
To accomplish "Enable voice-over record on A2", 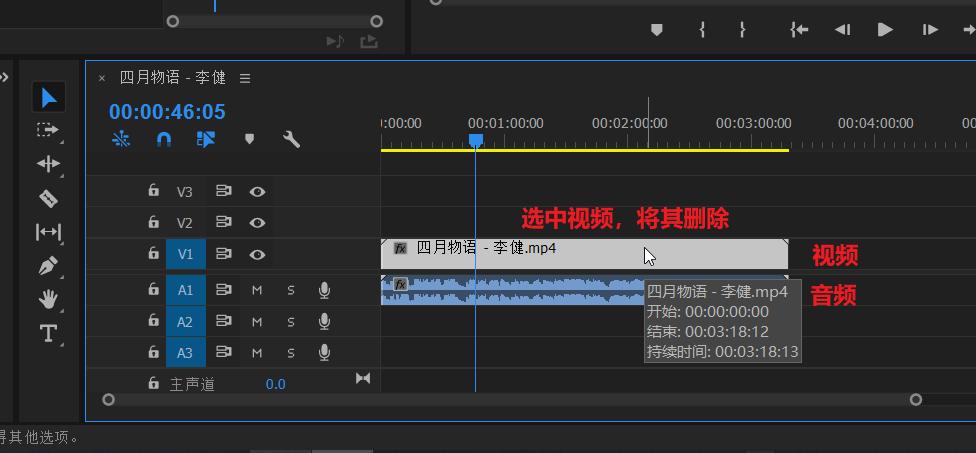I will 324,321.
